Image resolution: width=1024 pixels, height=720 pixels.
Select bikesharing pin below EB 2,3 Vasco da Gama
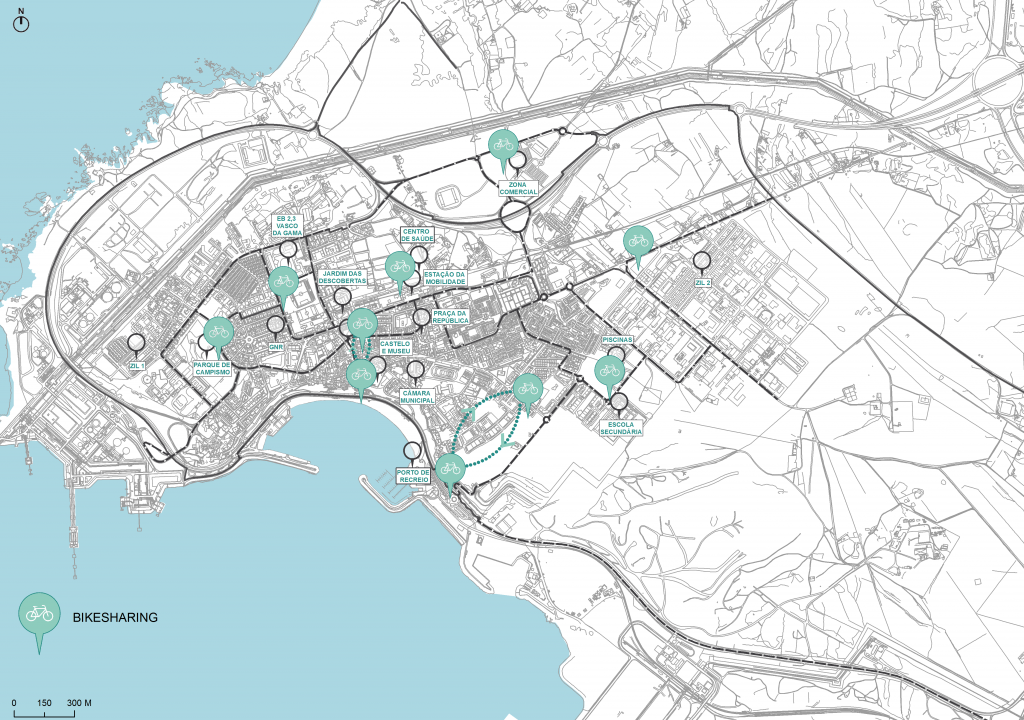pyautogui.click(x=283, y=286)
